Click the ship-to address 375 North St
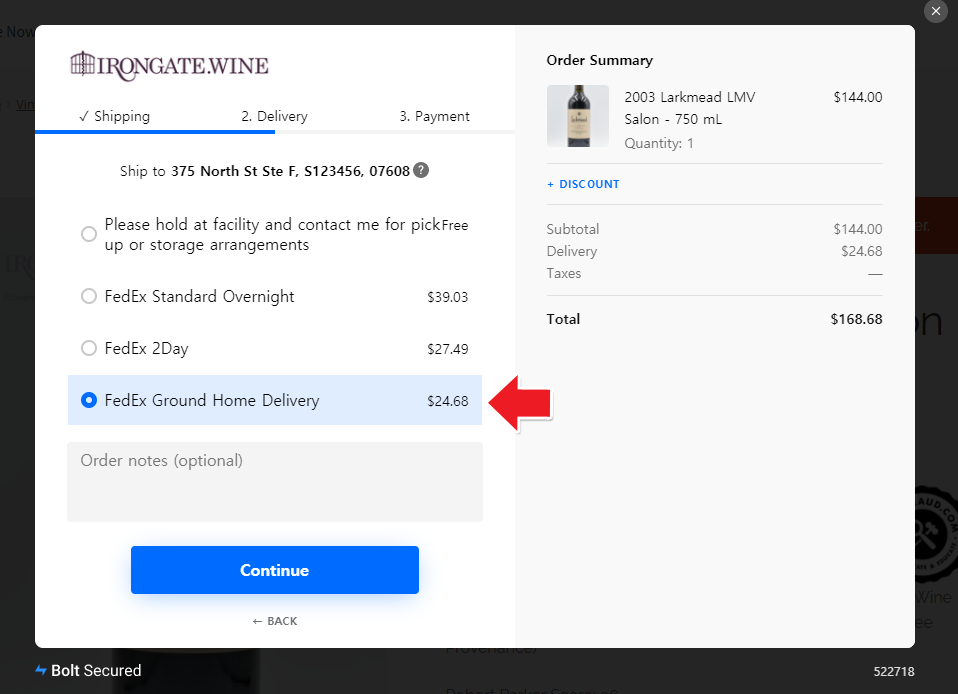The image size is (958, 694). (290, 171)
